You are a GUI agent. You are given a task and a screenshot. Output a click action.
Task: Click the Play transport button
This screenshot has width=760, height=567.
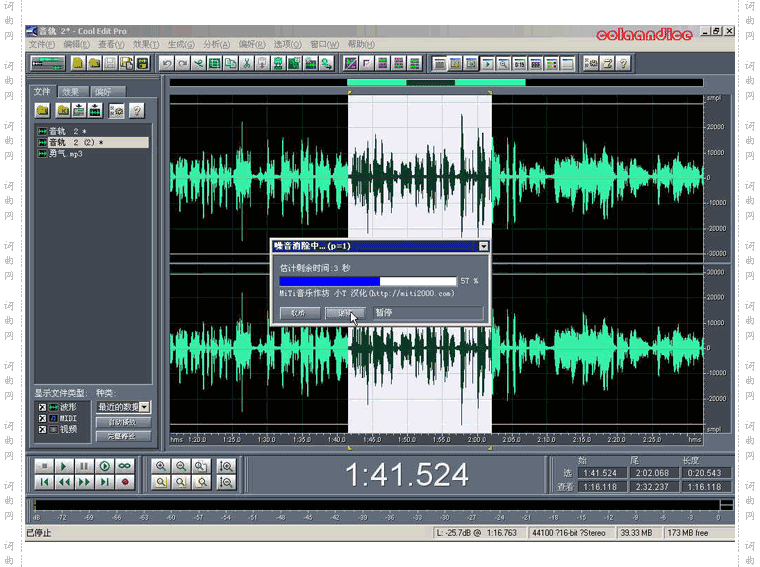[63, 466]
